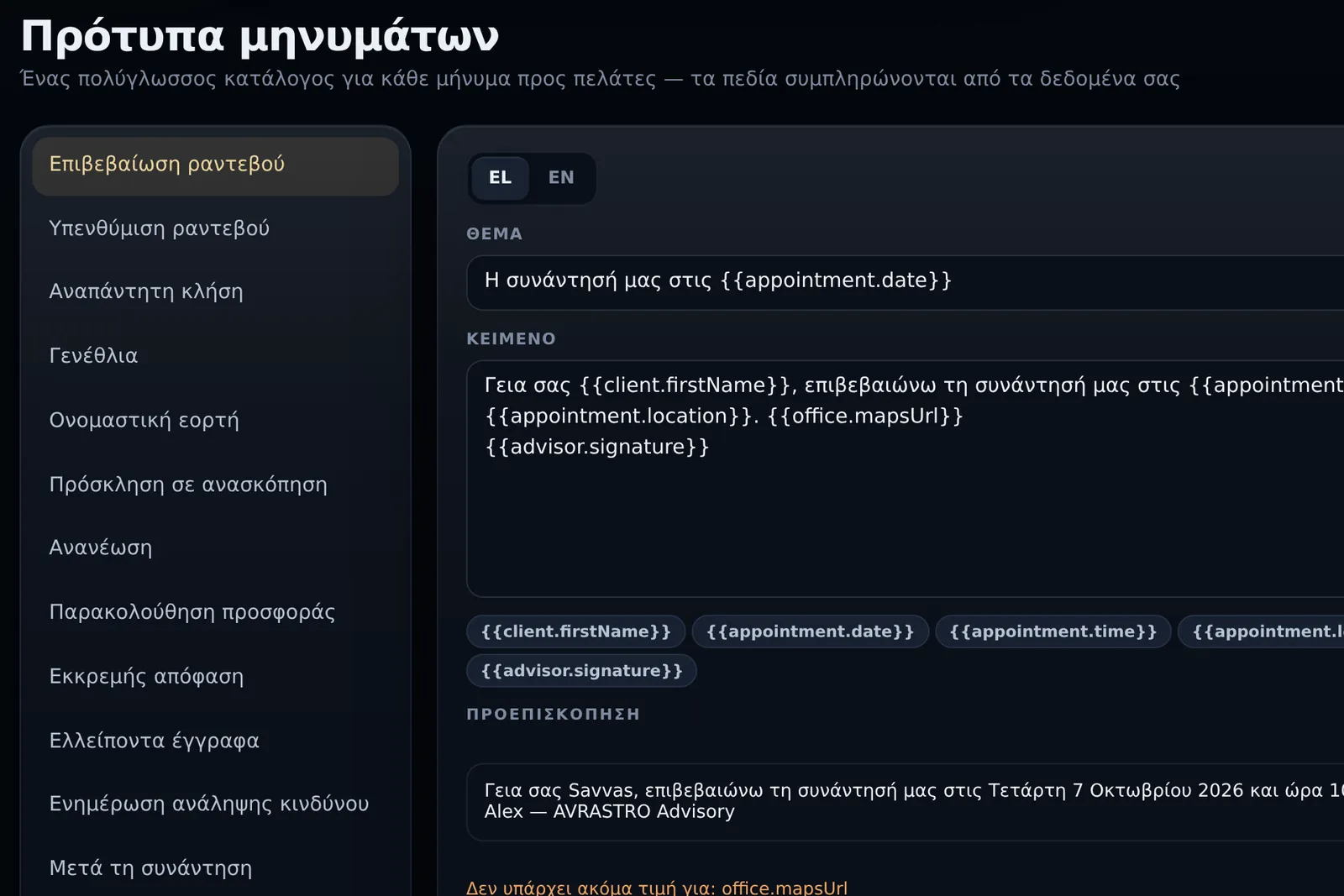This screenshot has width=1344, height=896.
Task: Click inside the ΚΕΙΜΕΝΟ body text area
Action: tap(906, 479)
